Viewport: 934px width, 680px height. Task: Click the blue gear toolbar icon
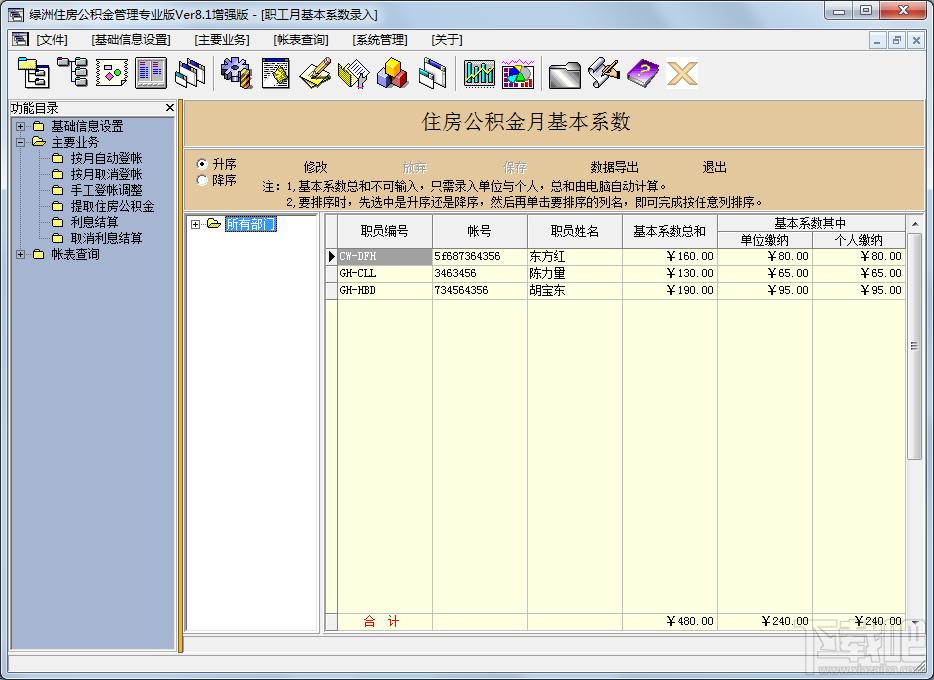[237, 73]
